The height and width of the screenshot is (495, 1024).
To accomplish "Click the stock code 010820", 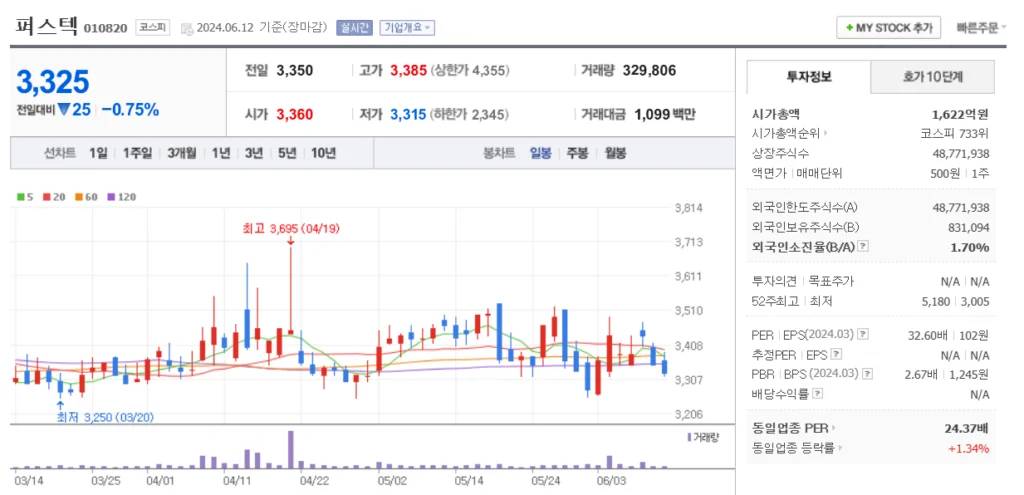I will pyautogui.click(x=105, y=29).
